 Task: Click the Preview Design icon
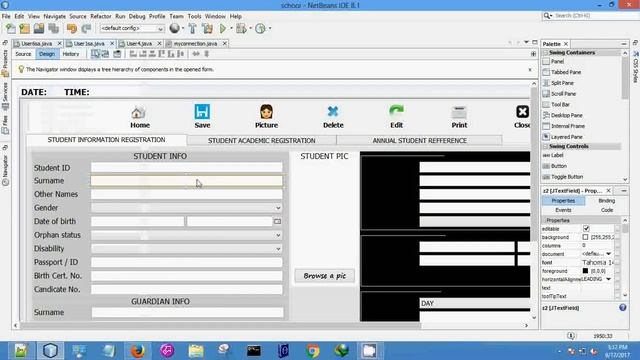click(x=117, y=54)
